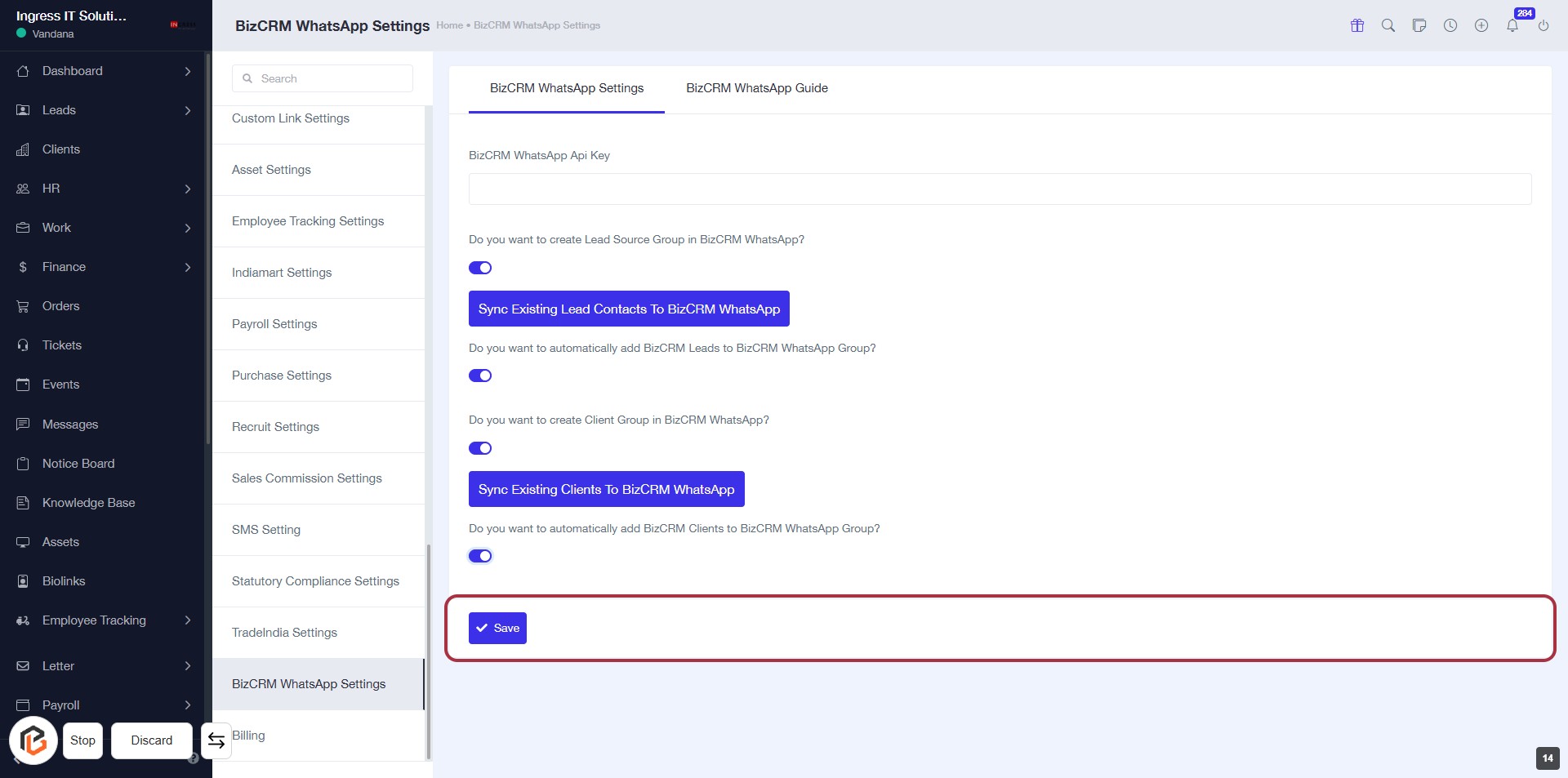Click the settings list vertical scrollbar
The height and width of the screenshot is (778, 1568).
(x=429, y=651)
